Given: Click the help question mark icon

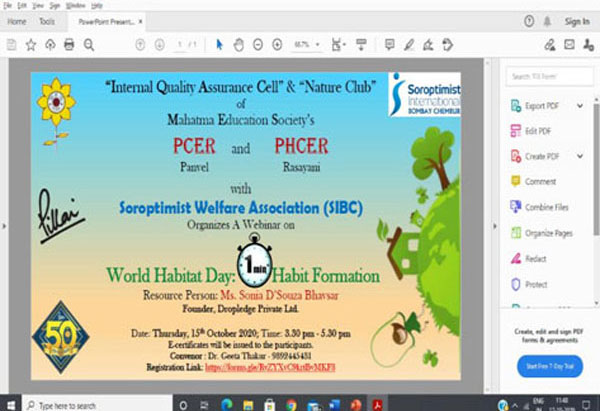Looking at the screenshot, I should 529,21.
